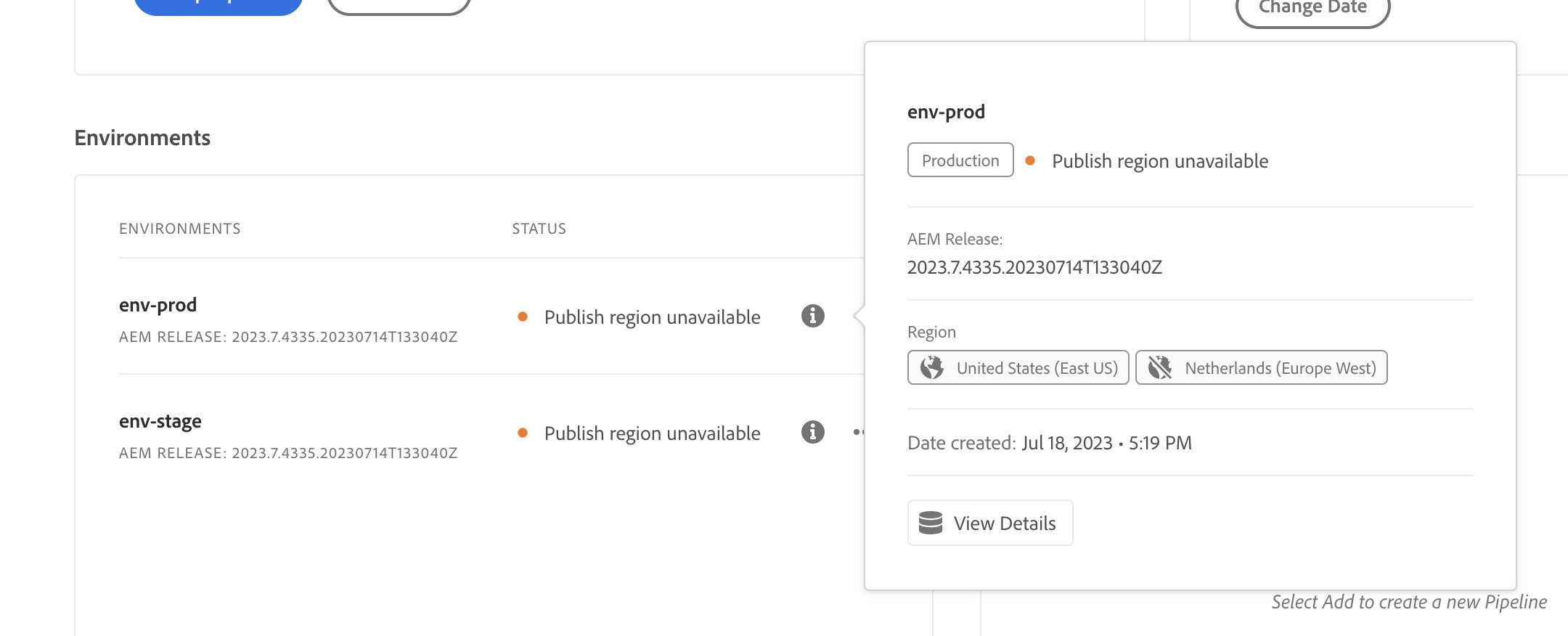The image size is (1568, 636).
Task: Open the env-stage environment row
Action: pyautogui.click(x=160, y=421)
